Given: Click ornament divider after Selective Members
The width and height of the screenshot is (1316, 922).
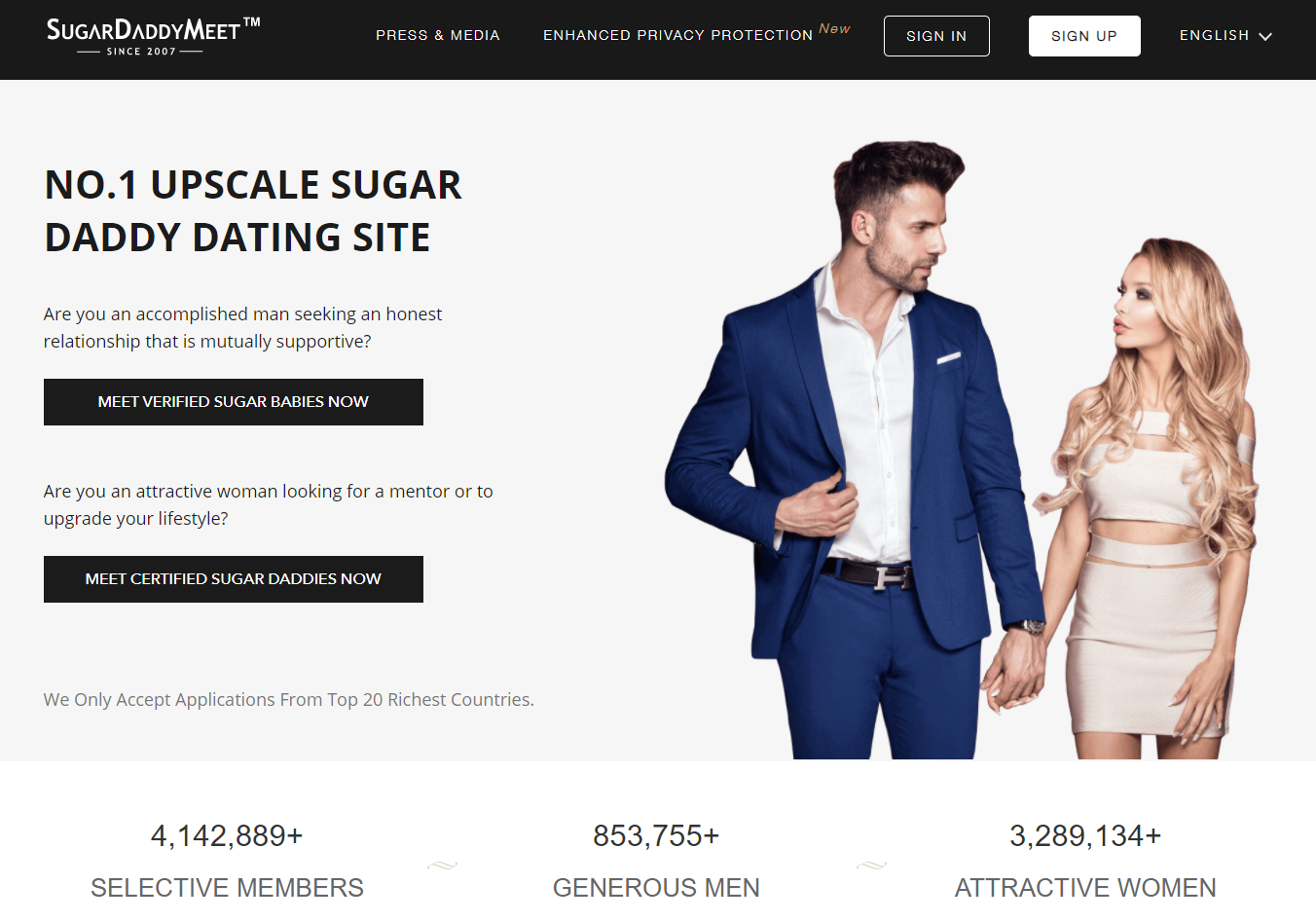Looking at the screenshot, I should coord(442,866).
